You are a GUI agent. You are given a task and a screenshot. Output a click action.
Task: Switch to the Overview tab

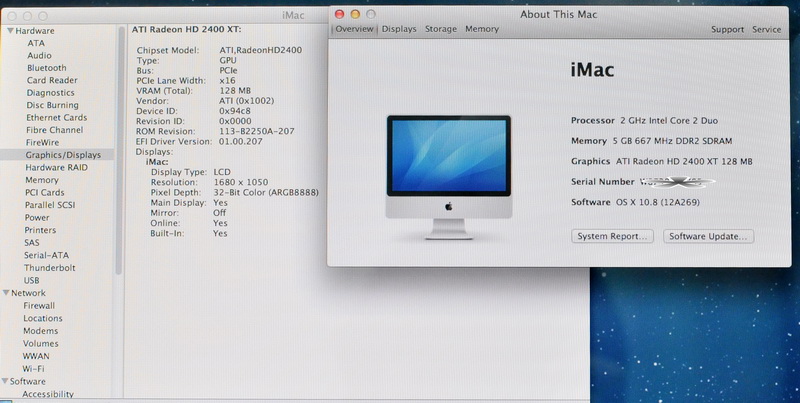[354, 29]
